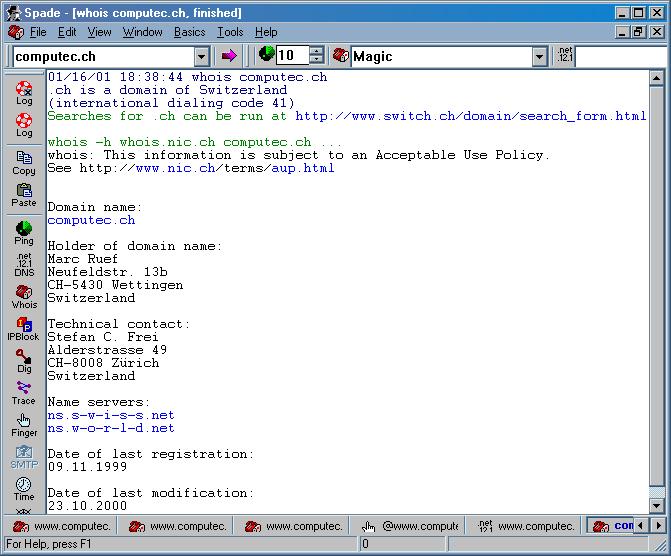Open the IPBlock tool in the sidebar

click(x=24, y=329)
